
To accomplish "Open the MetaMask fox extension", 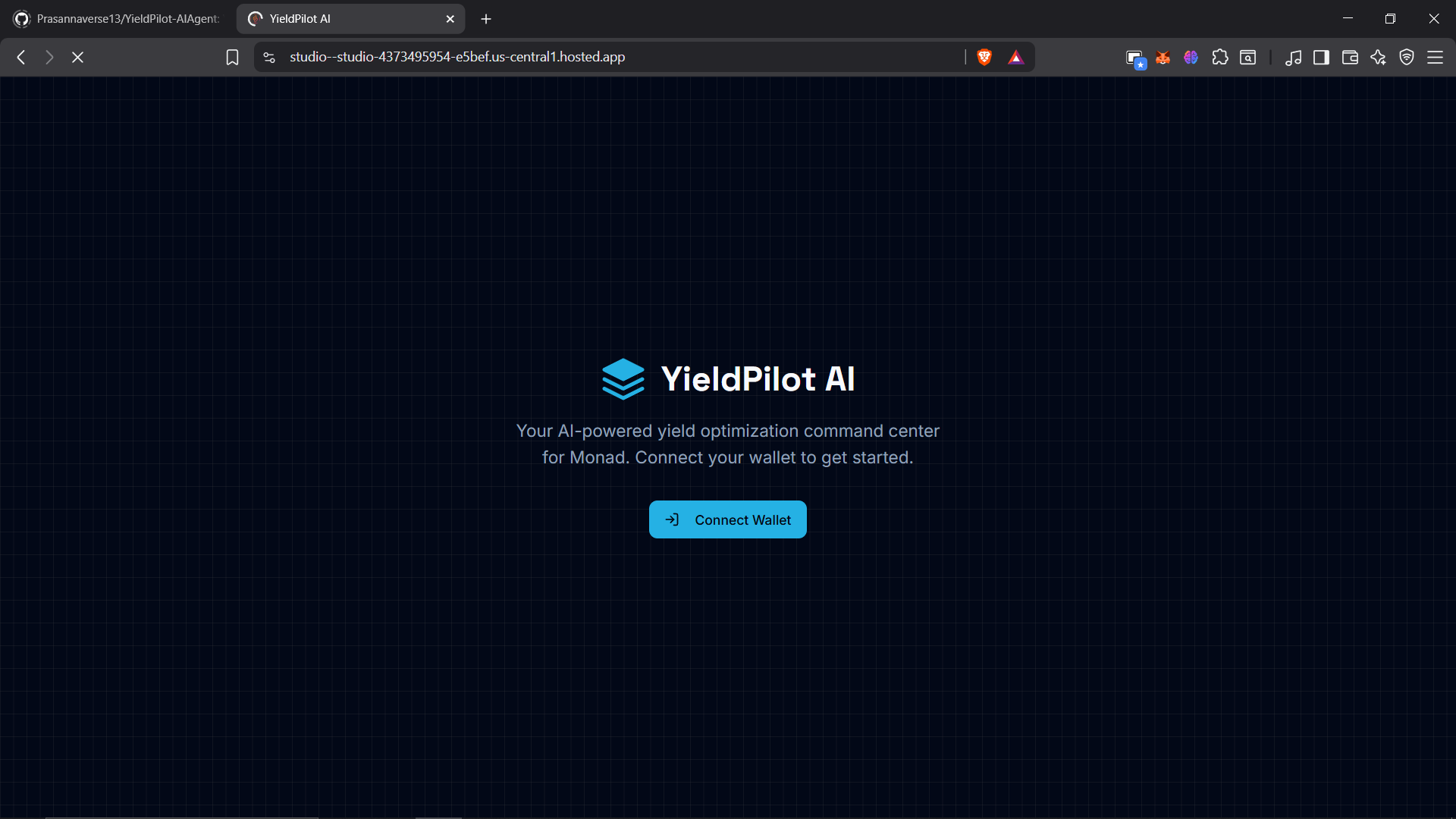I will tap(1163, 58).
